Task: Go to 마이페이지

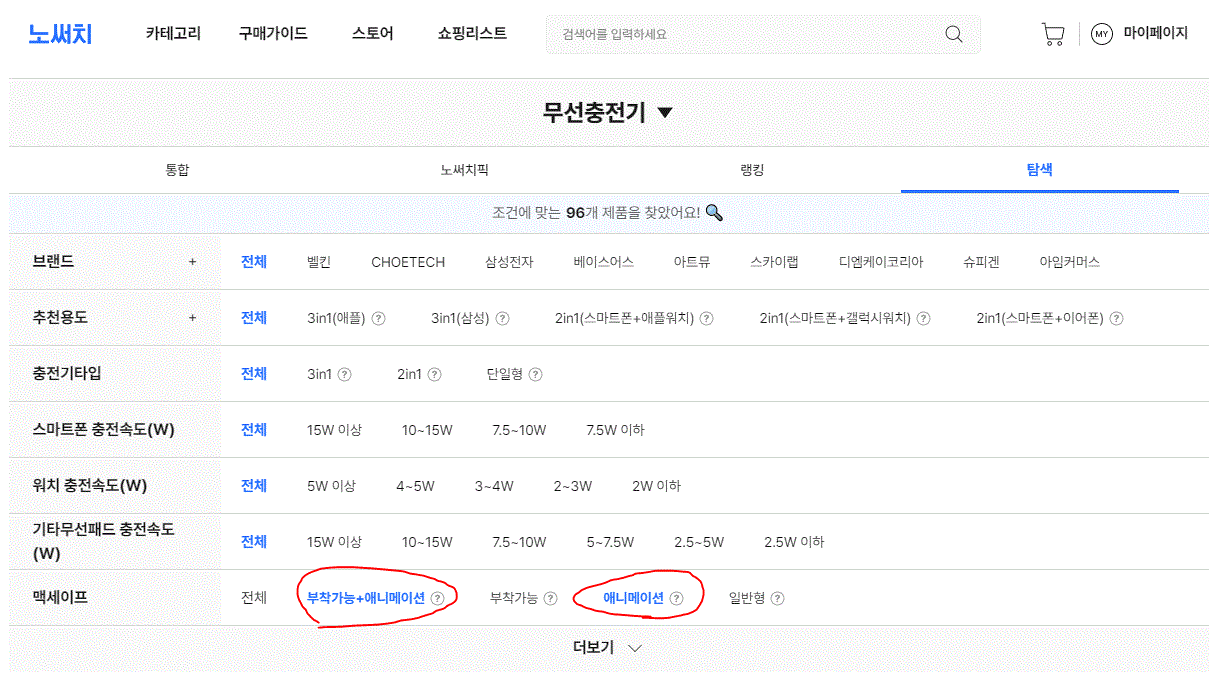Action: click(x=1155, y=33)
